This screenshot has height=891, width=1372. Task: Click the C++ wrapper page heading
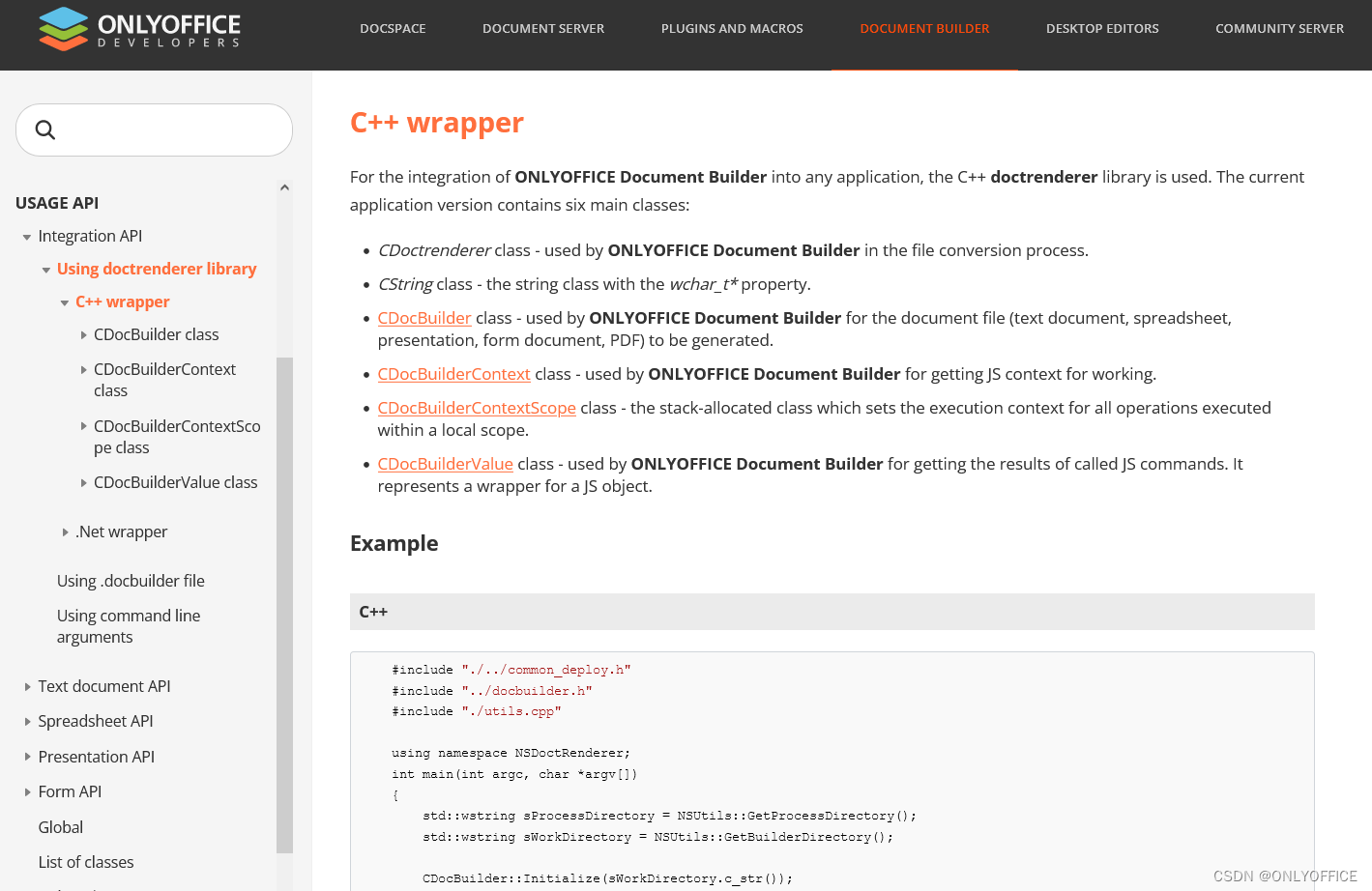click(437, 123)
